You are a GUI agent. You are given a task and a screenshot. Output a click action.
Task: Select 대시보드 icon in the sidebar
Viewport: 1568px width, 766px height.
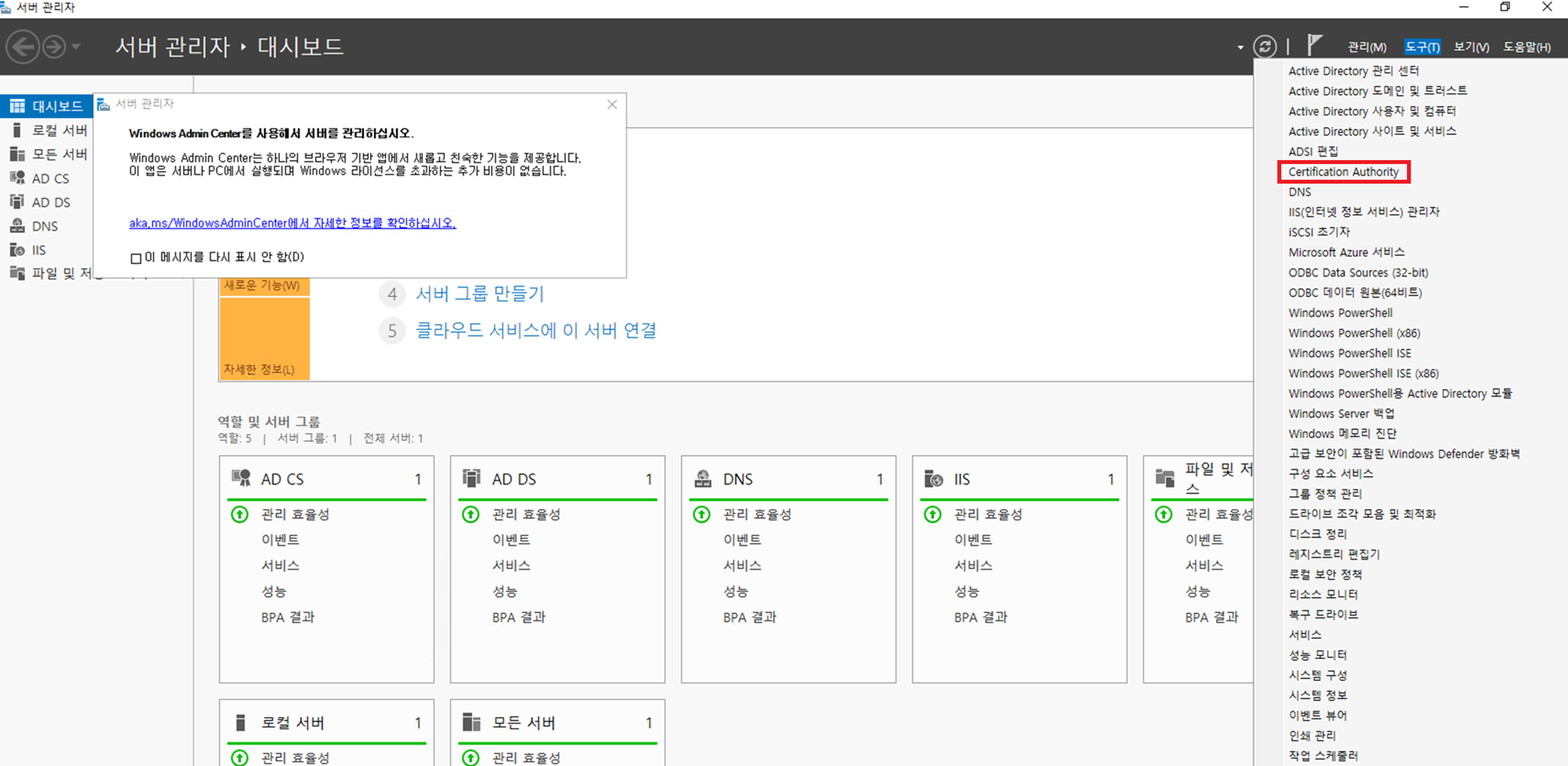tap(17, 106)
